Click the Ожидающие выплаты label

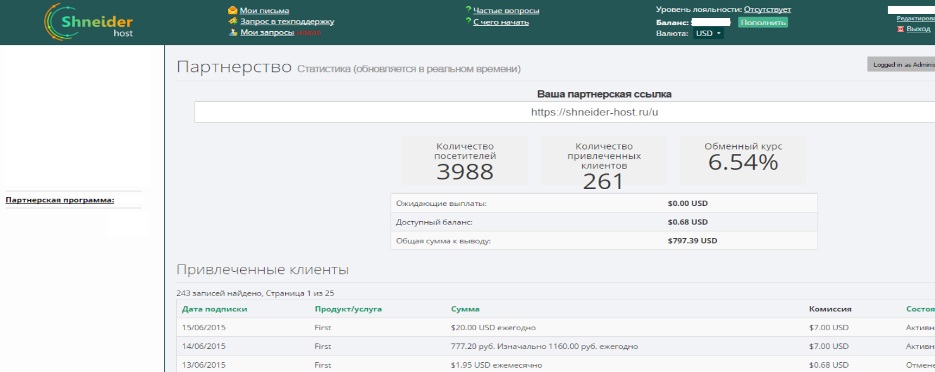pos(441,203)
